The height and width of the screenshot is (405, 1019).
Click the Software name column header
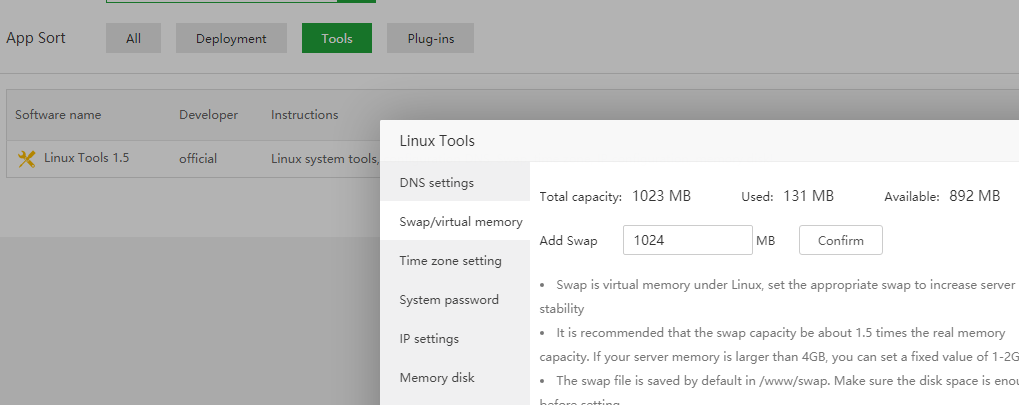[58, 115]
